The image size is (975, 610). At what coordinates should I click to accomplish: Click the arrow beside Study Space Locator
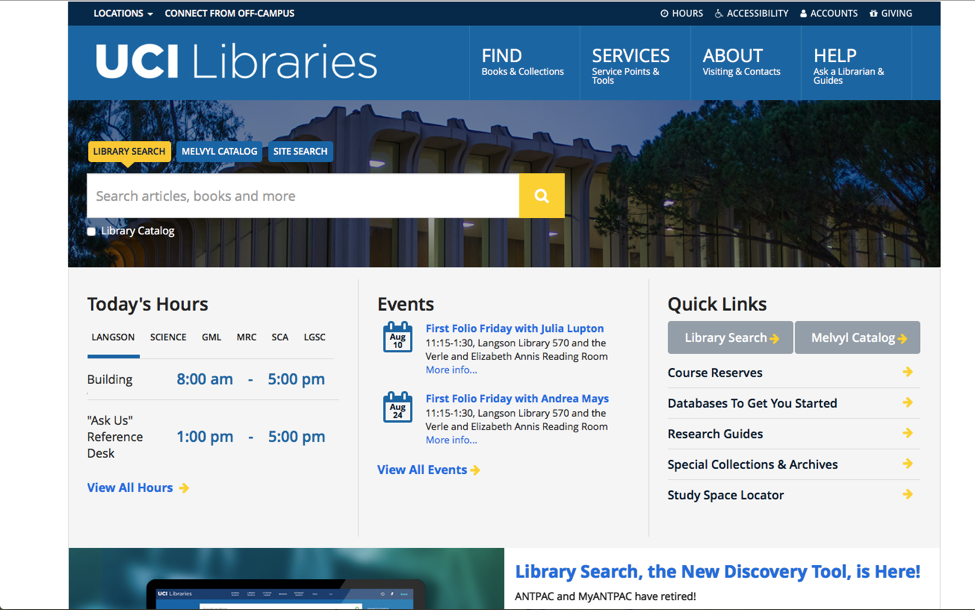908,494
